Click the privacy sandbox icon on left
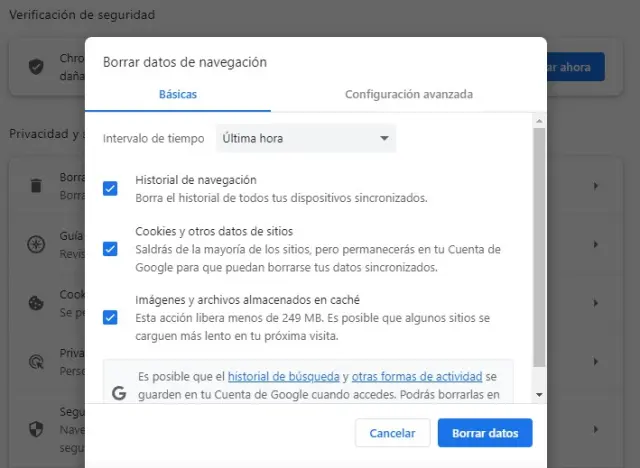Viewport: 640px width, 468px height. coord(36,361)
